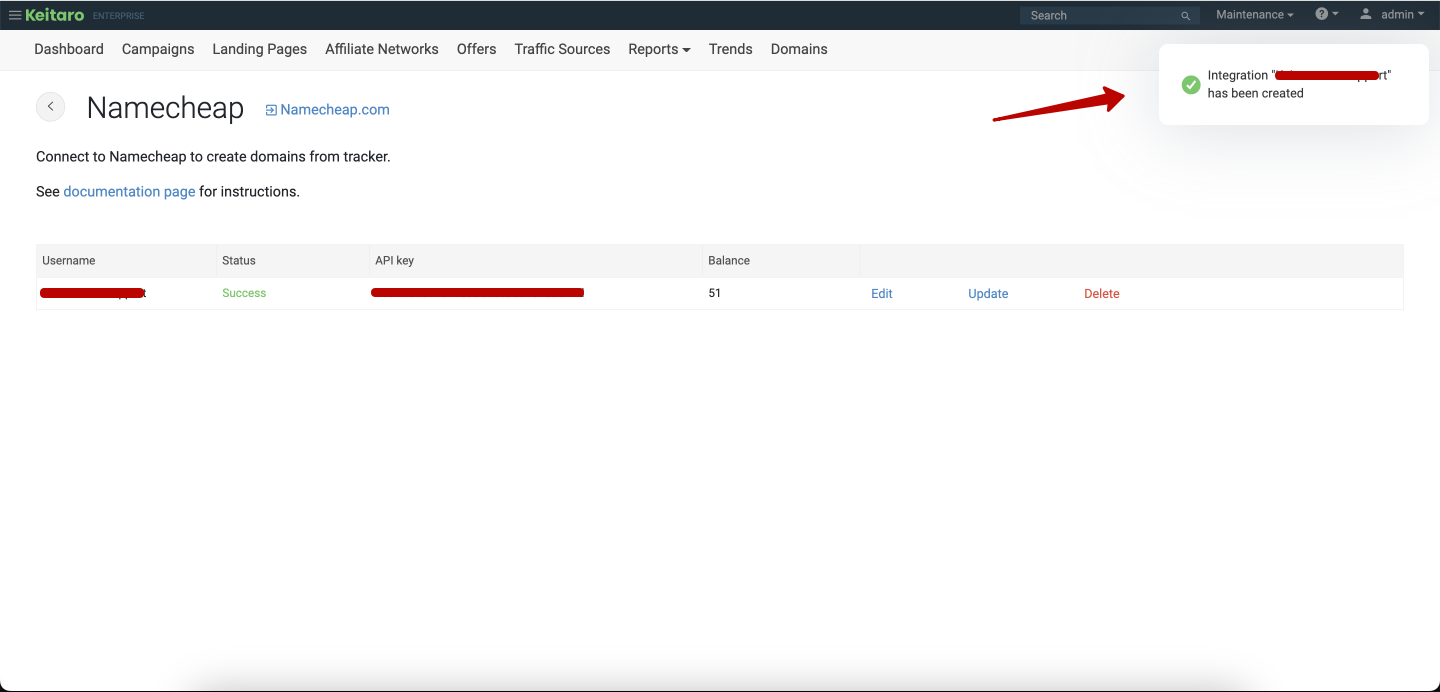Click the external link icon beside Namecheap.com
1440x692 pixels.
pos(271,110)
